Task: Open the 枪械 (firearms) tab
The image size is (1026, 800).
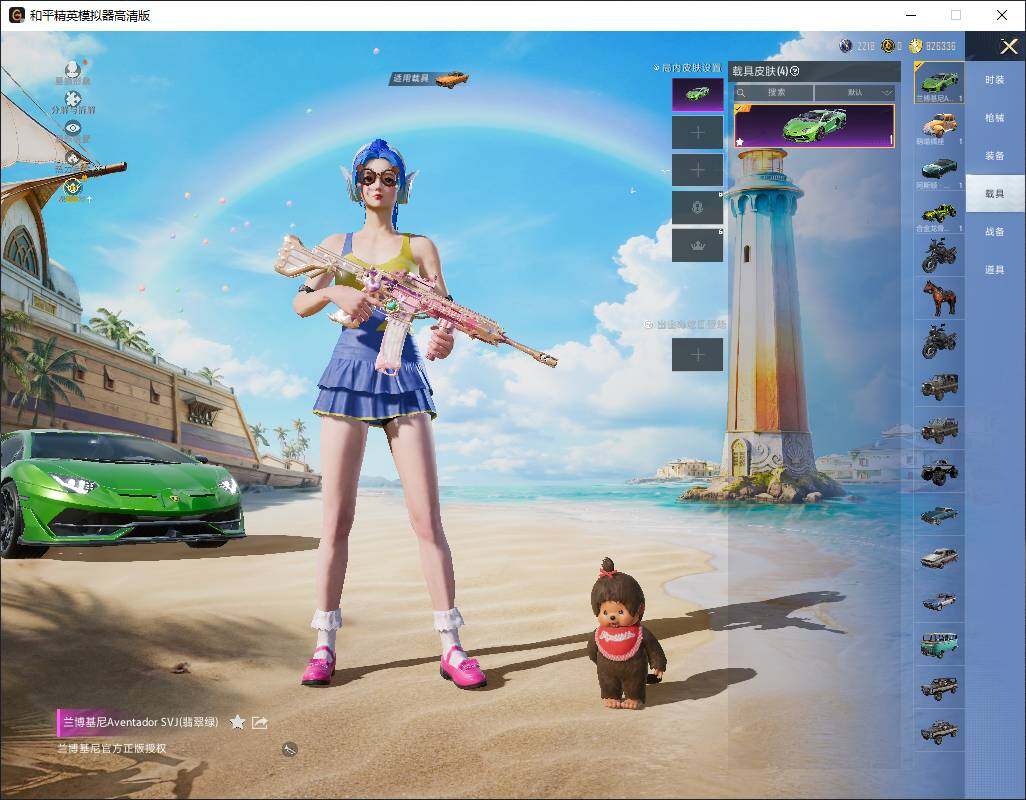Action: click(995, 118)
